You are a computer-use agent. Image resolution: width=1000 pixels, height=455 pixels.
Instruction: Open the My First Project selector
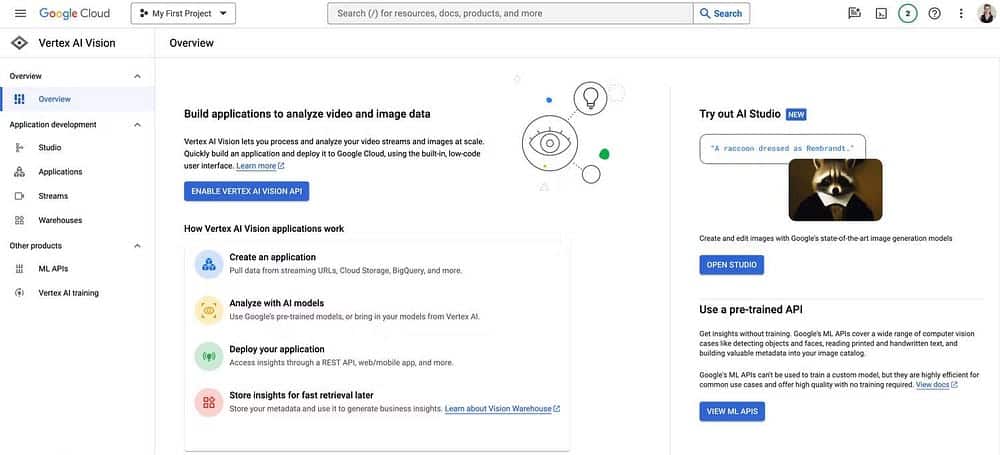click(183, 13)
